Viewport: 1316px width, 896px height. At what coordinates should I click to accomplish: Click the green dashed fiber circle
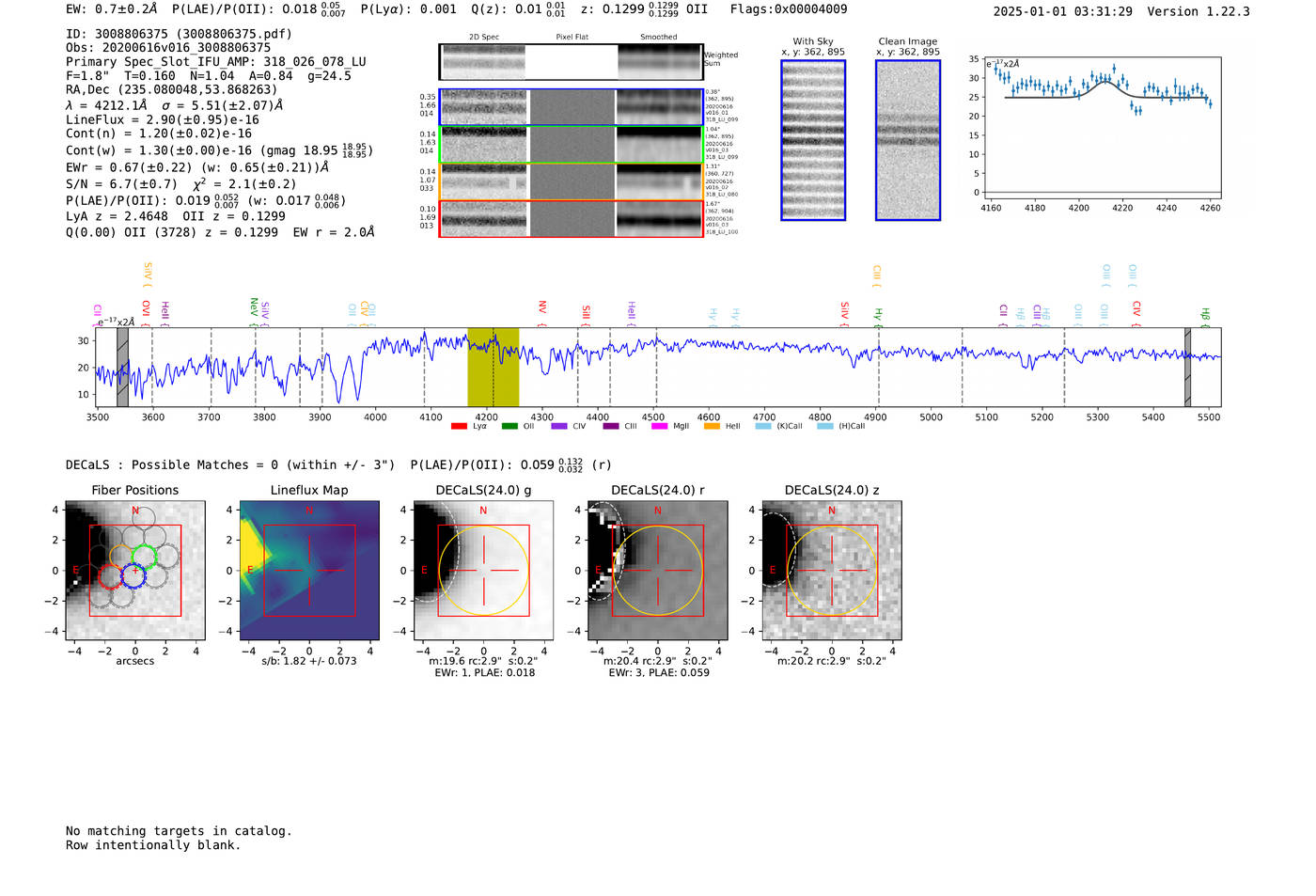144,556
